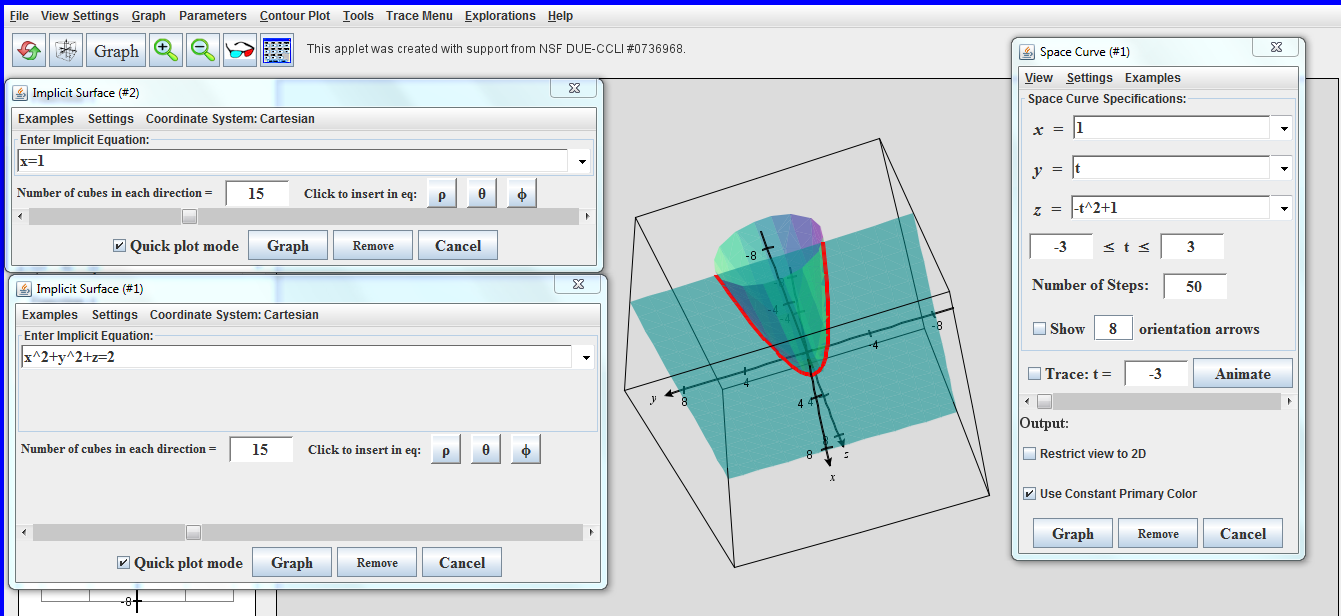Enable anaglyph view with the 3D glasses icon

(x=239, y=48)
